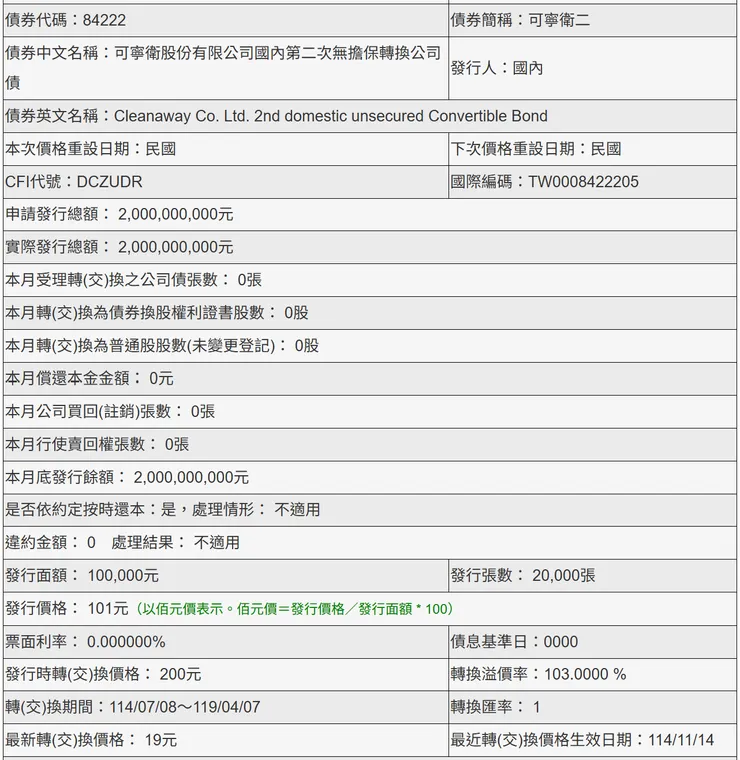Click 本月償還本金金額 0元 row
Viewport: 740px width, 760px height.
click(x=370, y=379)
